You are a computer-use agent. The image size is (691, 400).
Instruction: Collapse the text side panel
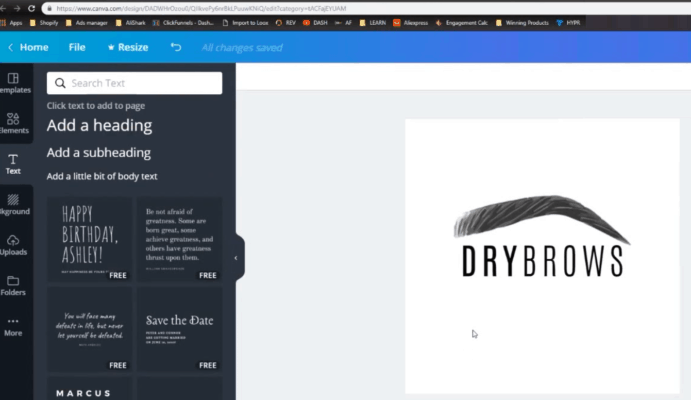coord(236,258)
